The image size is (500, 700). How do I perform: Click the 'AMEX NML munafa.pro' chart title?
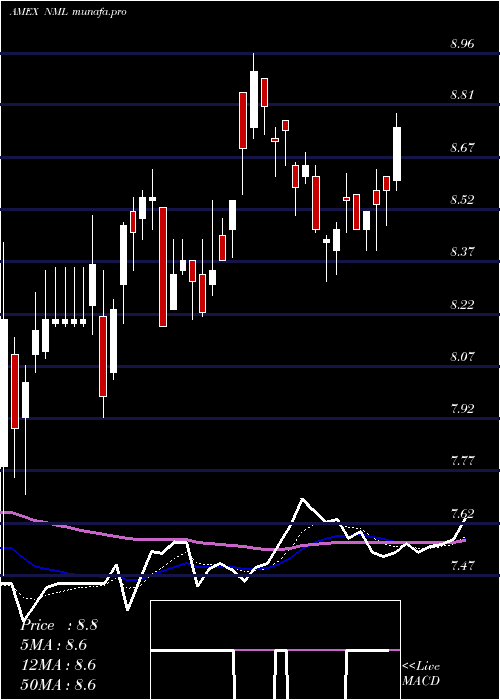68,12
